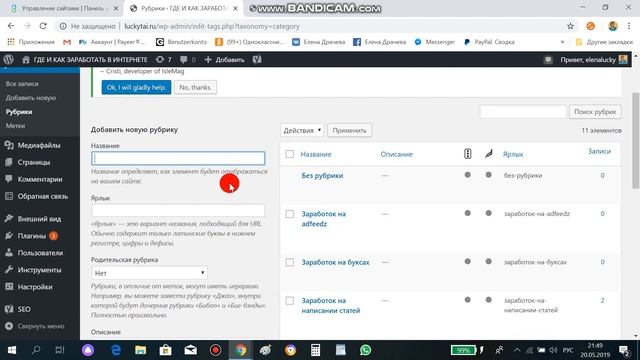Focus the Название input field
This screenshot has width=640, height=360.
(178, 158)
